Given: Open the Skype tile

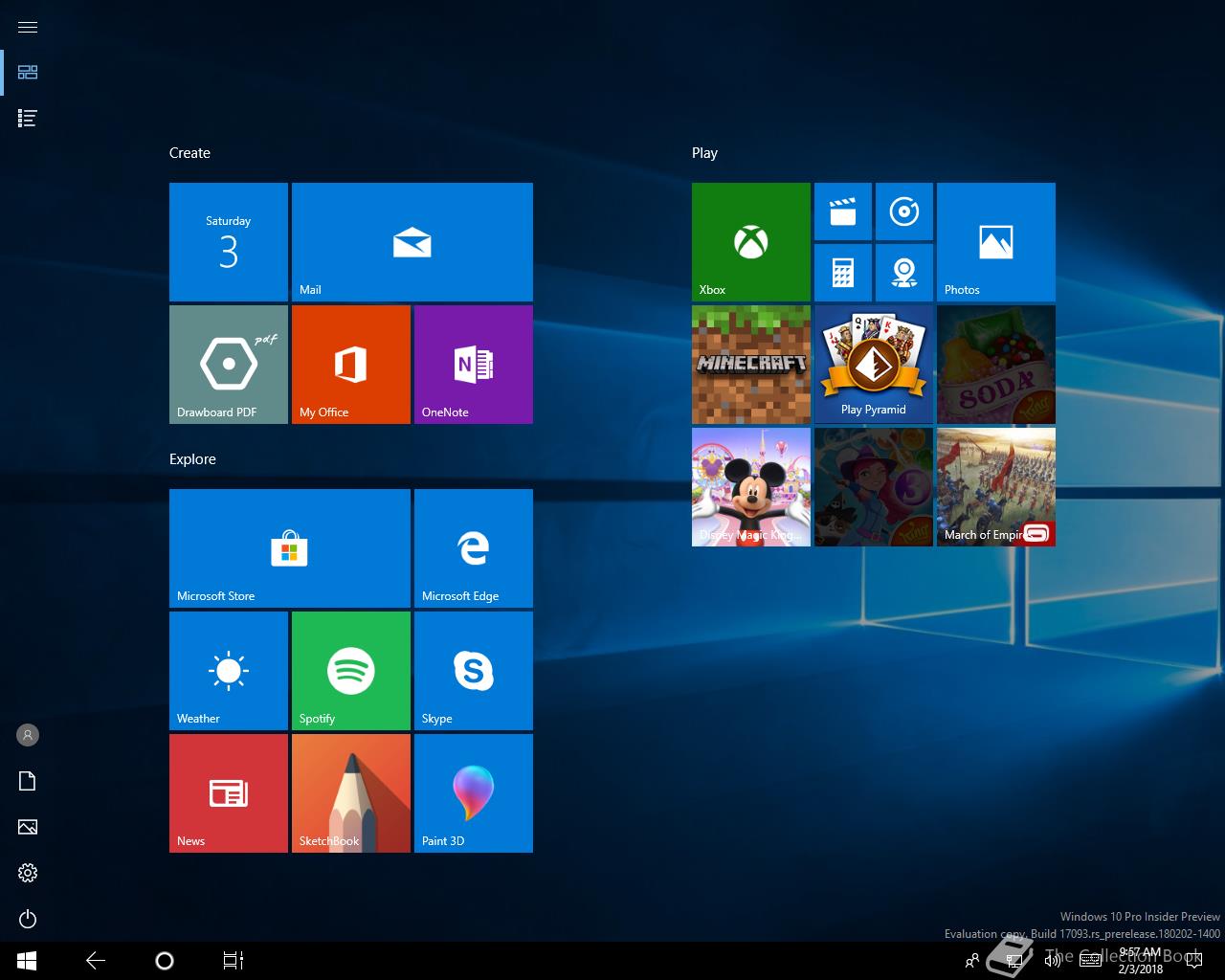Looking at the screenshot, I should 474,671.
